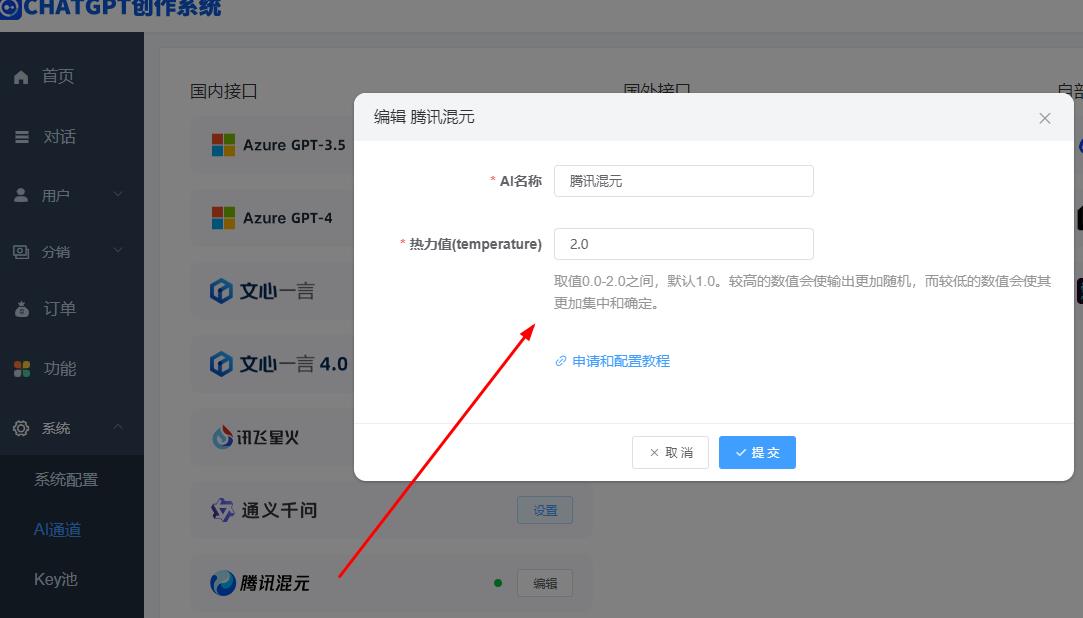Click the Azure GPT-4 label
The width and height of the screenshot is (1083, 618).
click(x=287, y=218)
